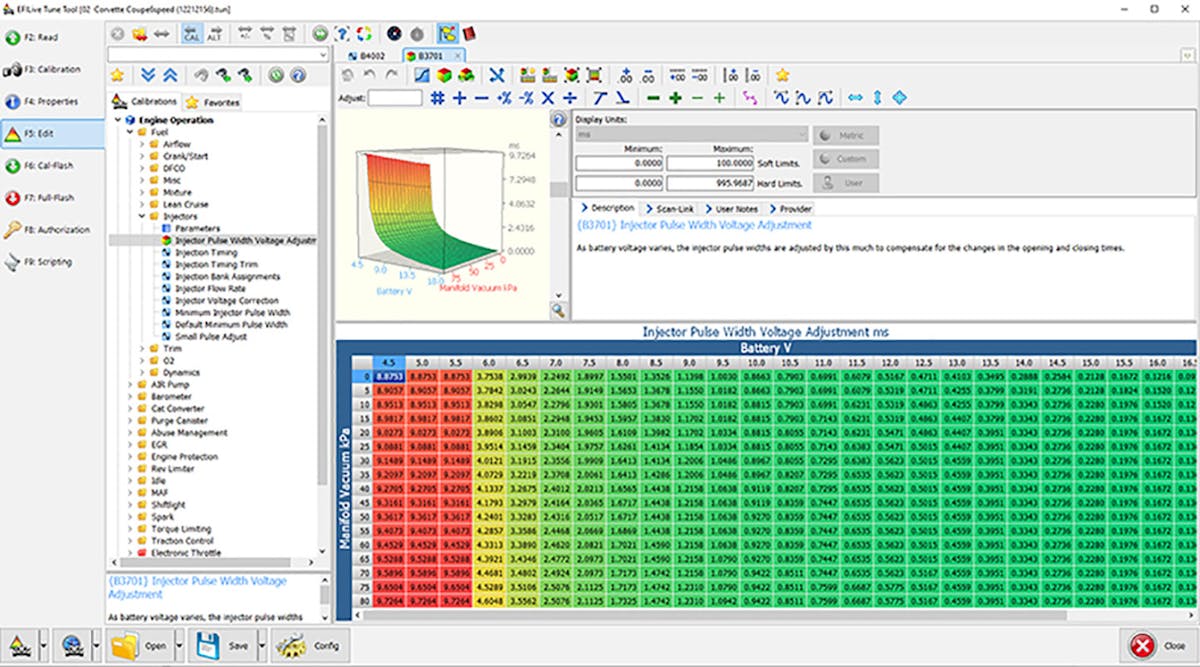The height and width of the screenshot is (667, 1200).
Task: Toggle the CAL calibration view button
Action: point(191,34)
